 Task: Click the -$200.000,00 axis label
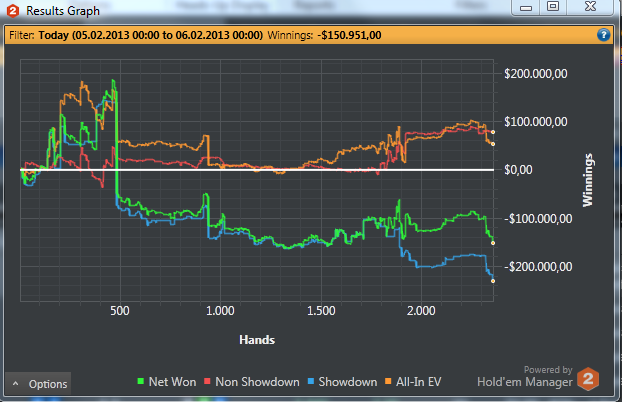pyautogui.click(x=538, y=267)
